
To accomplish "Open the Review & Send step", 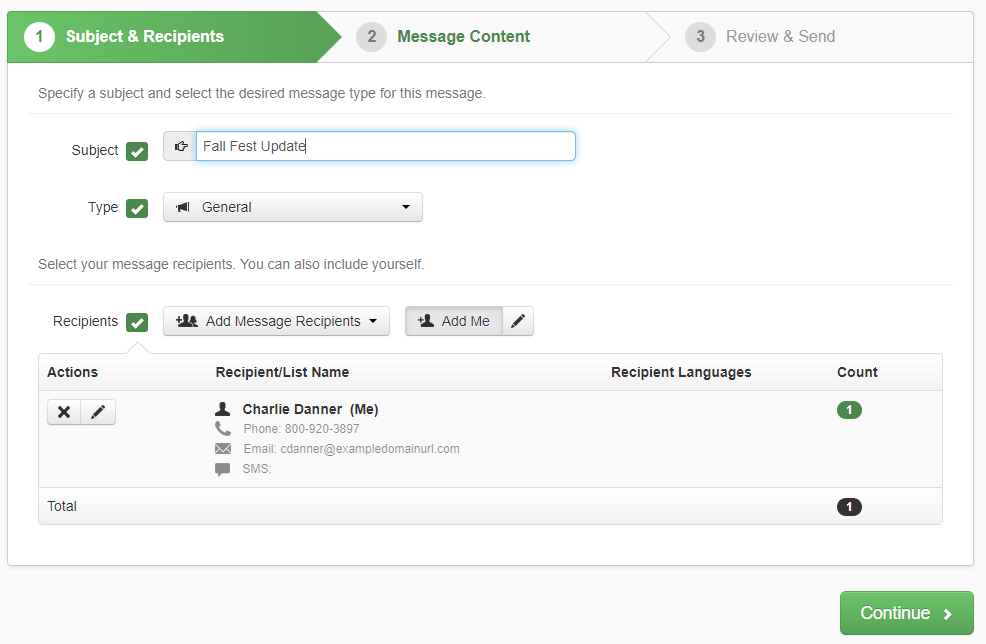I will click(780, 36).
